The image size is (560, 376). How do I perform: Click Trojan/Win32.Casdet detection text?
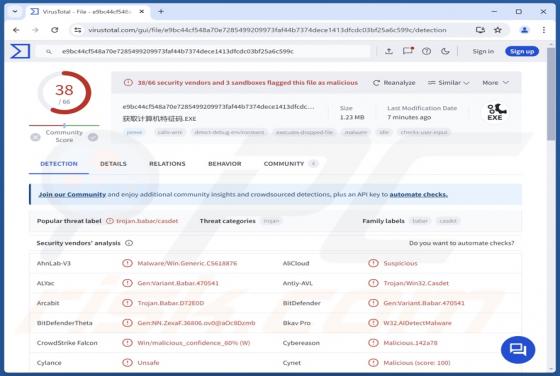(416, 284)
